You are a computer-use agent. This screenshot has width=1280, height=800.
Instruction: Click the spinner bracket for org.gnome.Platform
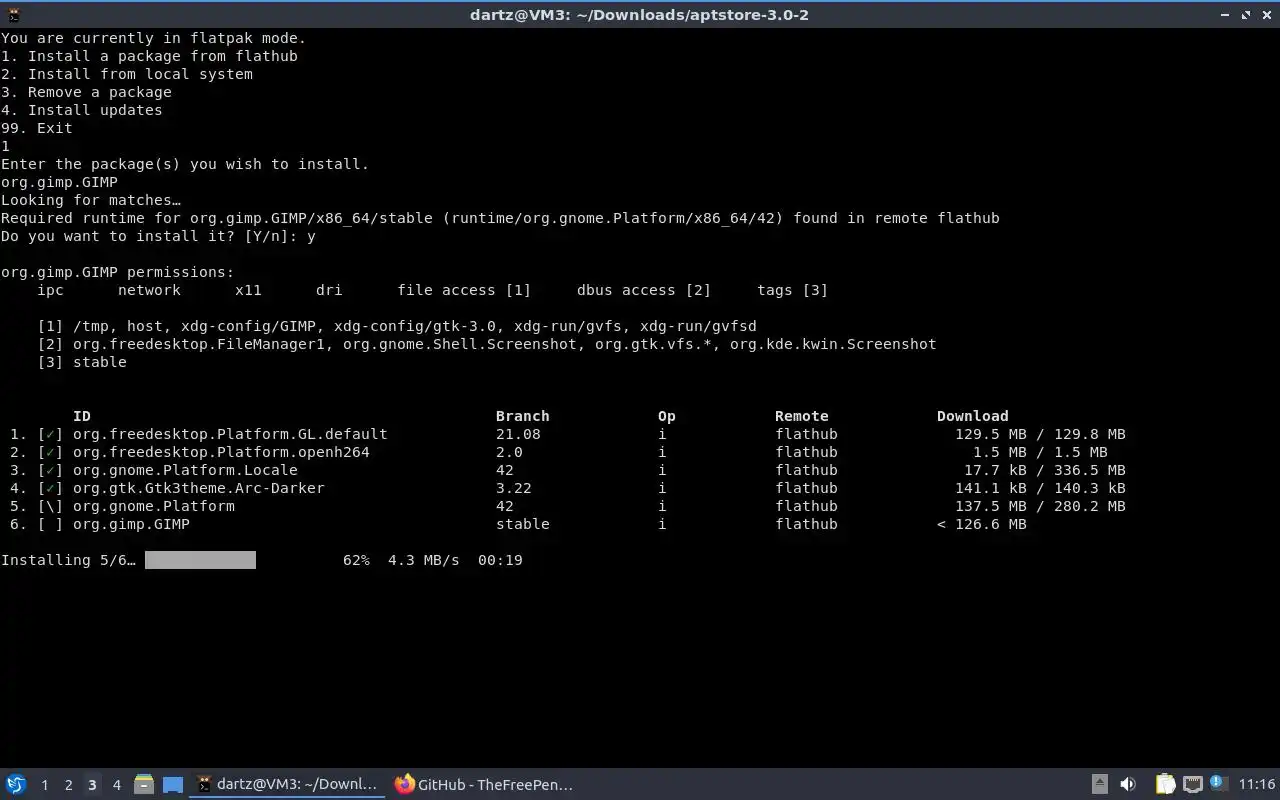50,506
